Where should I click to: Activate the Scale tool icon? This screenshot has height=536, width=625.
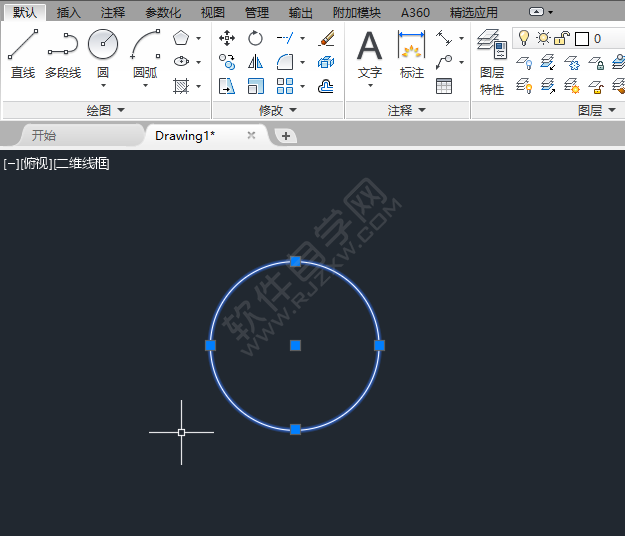256,86
